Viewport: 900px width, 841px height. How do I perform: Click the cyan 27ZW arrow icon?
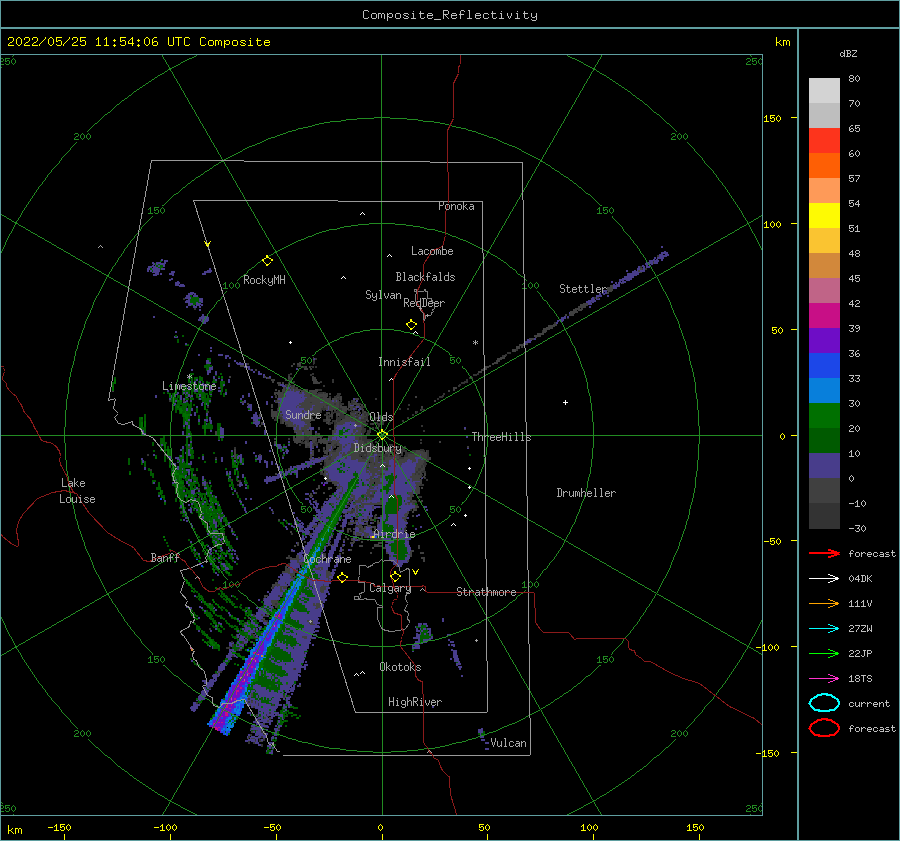pos(824,629)
